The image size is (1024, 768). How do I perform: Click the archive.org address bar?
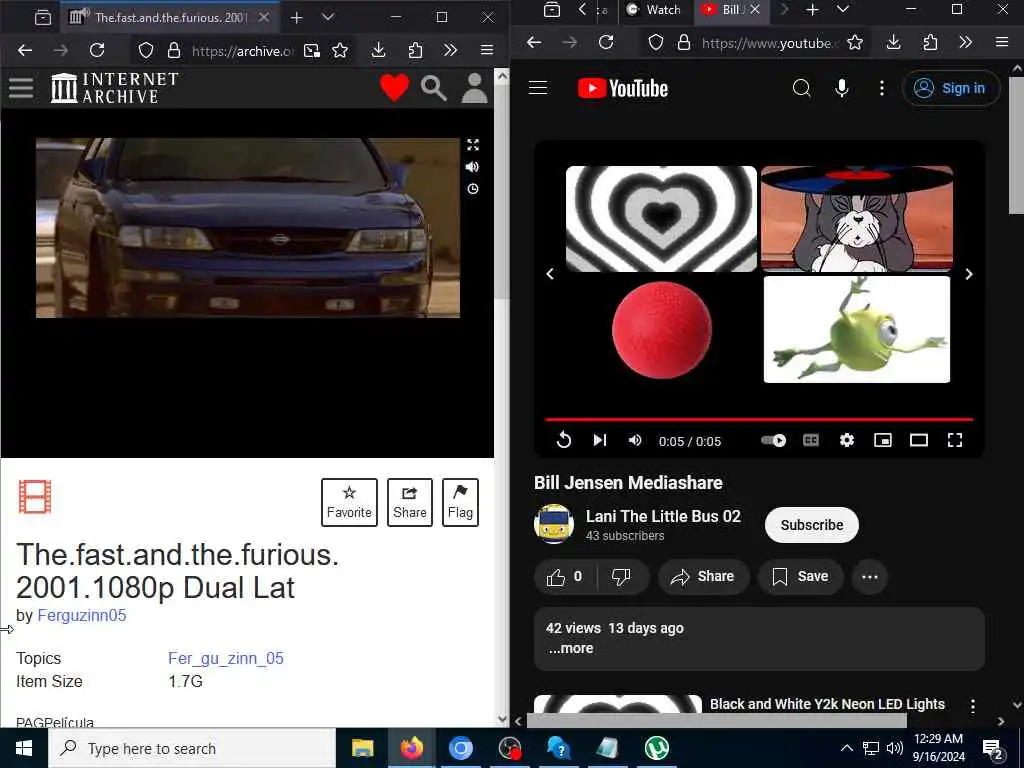pyautogui.click(x=243, y=51)
